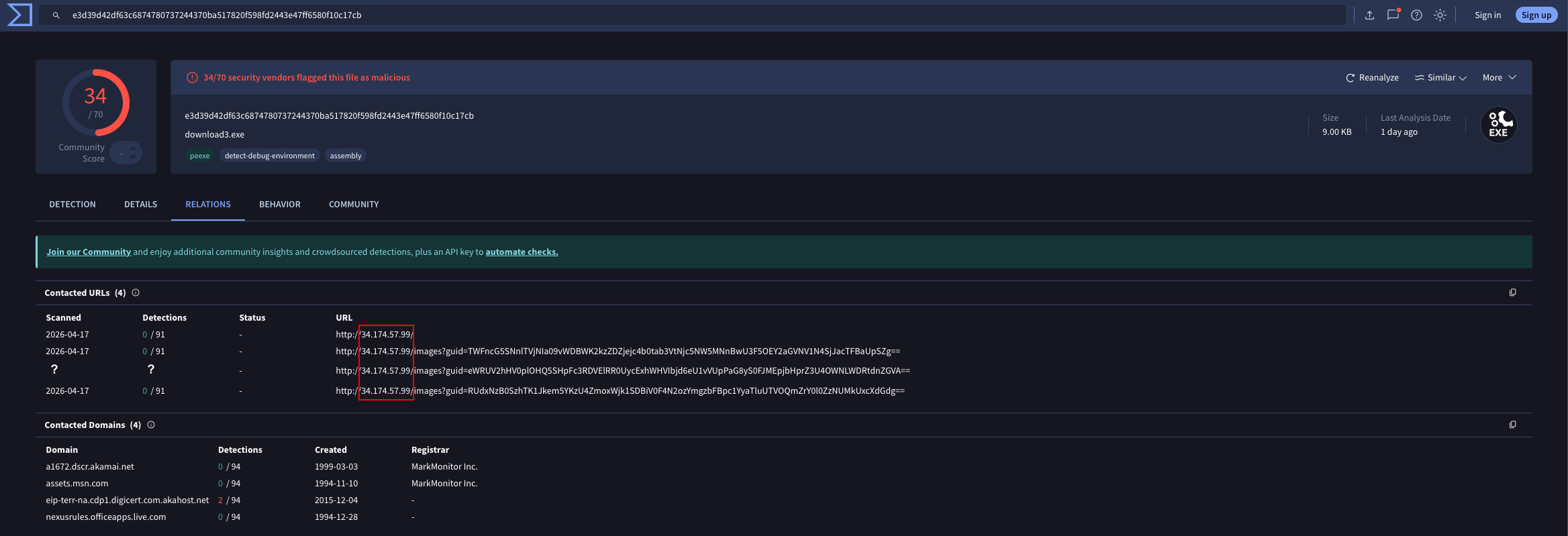
Task: Click the automate checks link
Action: coord(522,252)
